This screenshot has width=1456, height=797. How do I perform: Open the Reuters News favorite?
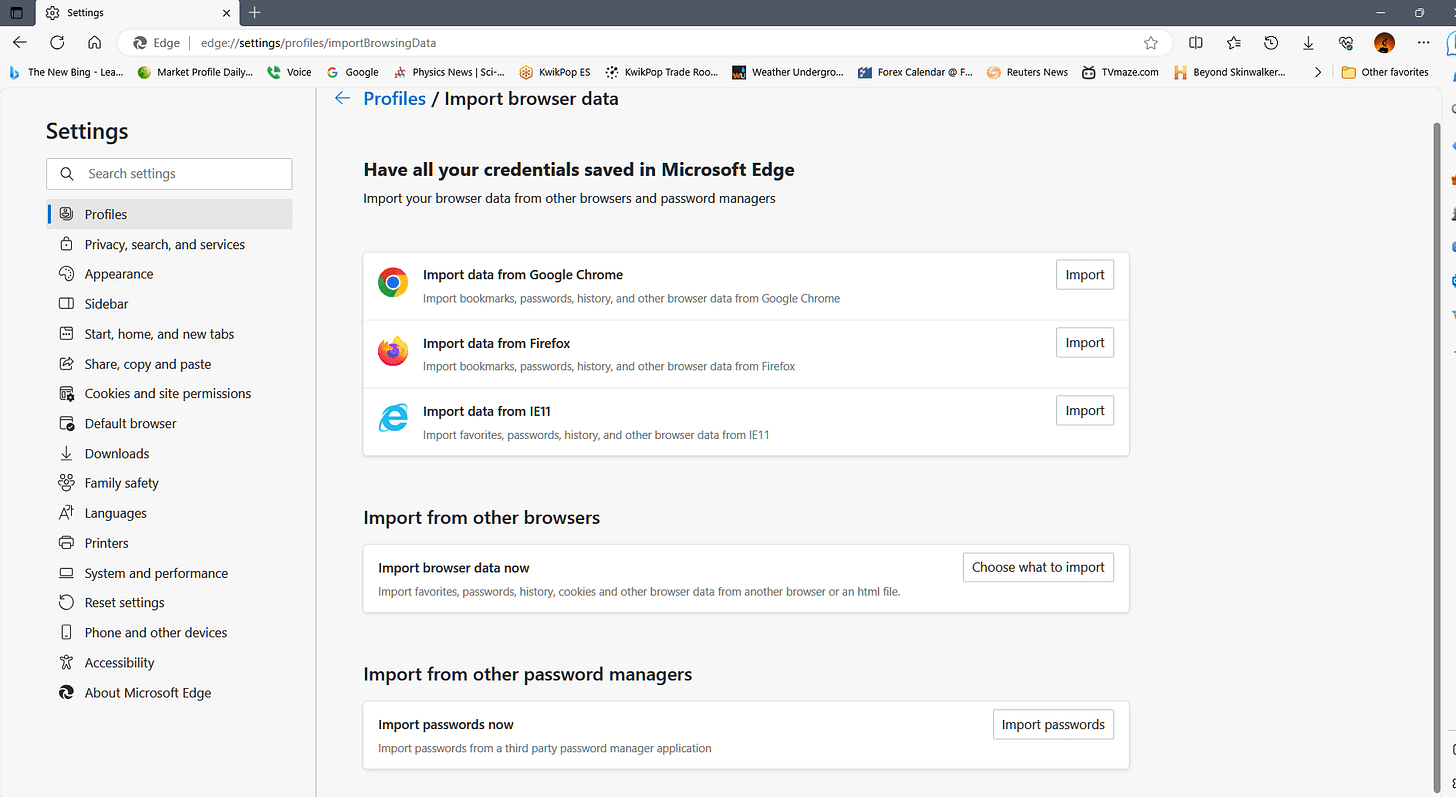pyautogui.click(x=1027, y=71)
